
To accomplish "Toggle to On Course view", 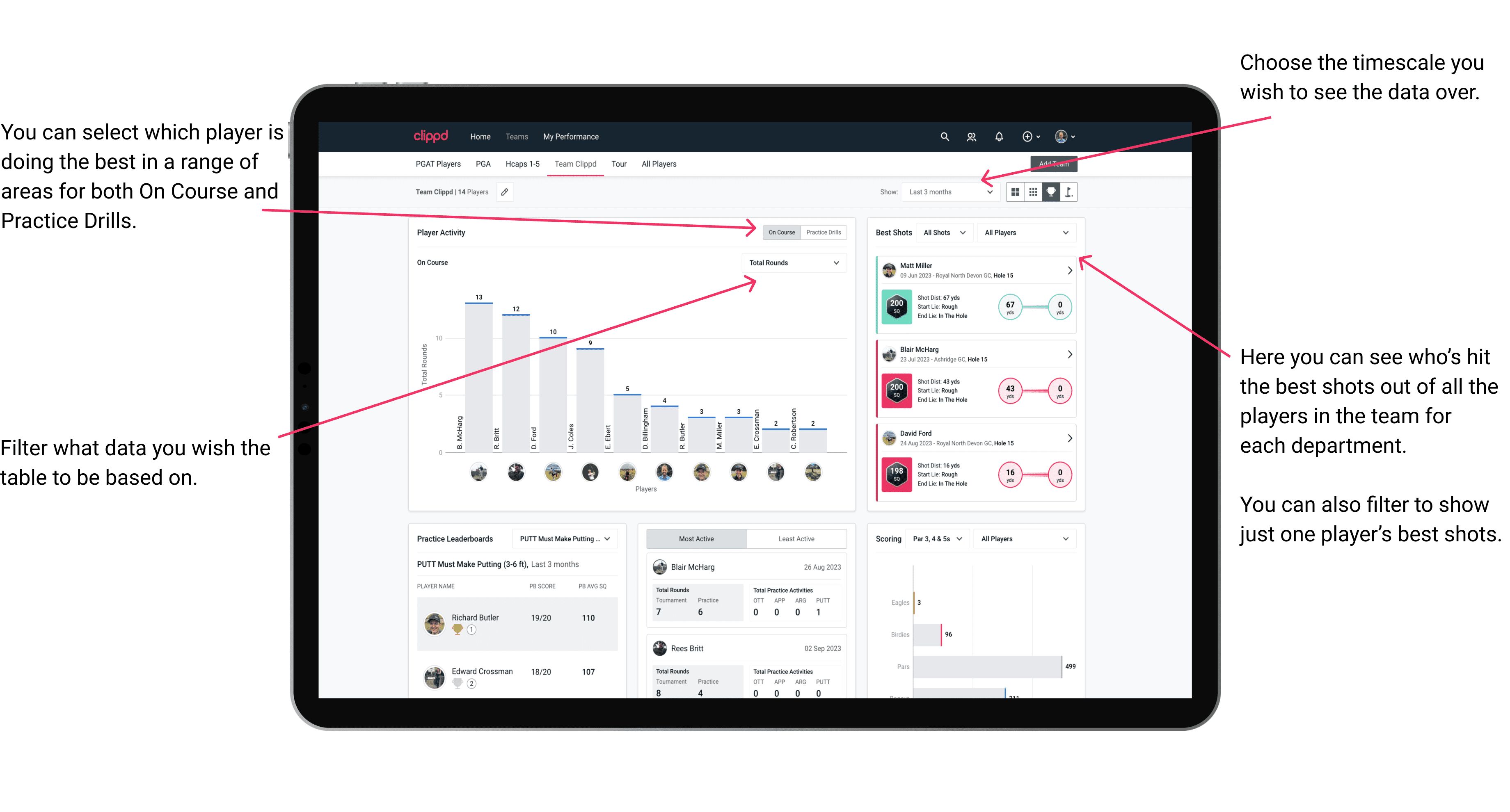I will 781,232.
